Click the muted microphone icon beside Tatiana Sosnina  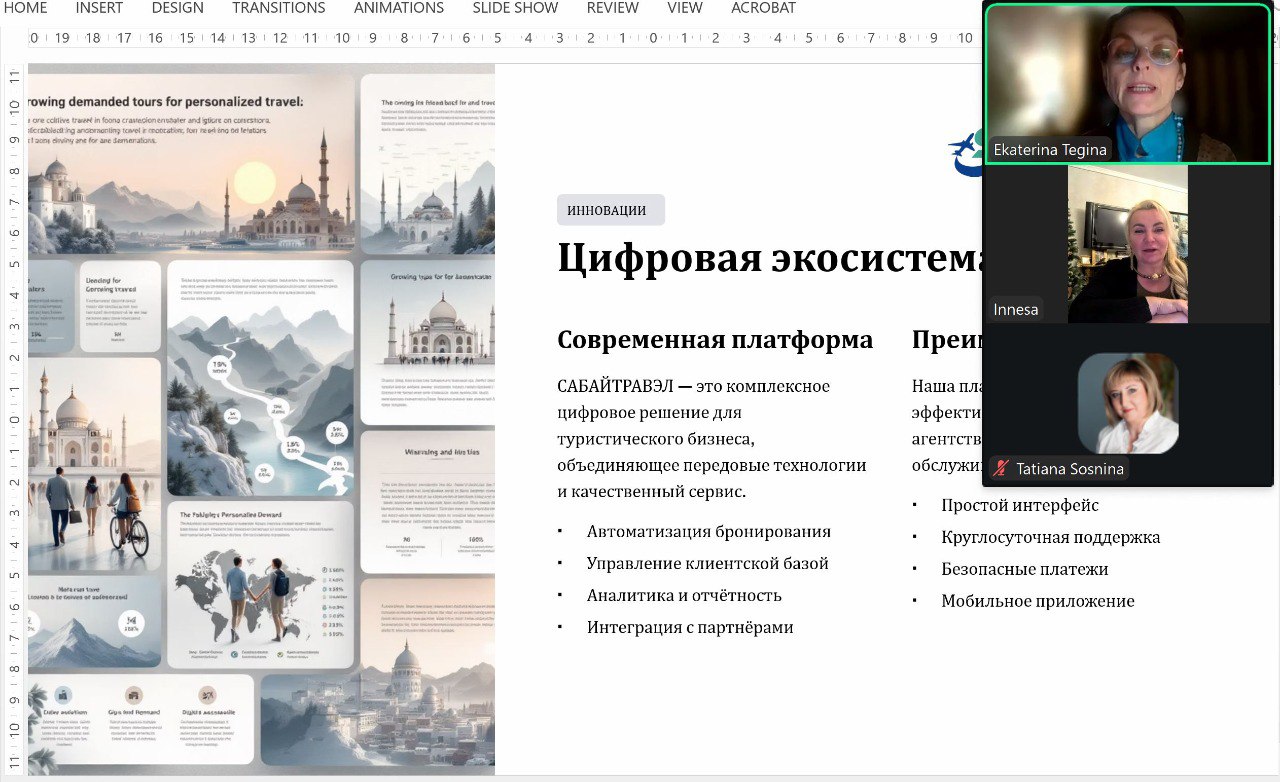tap(1001, 469)
